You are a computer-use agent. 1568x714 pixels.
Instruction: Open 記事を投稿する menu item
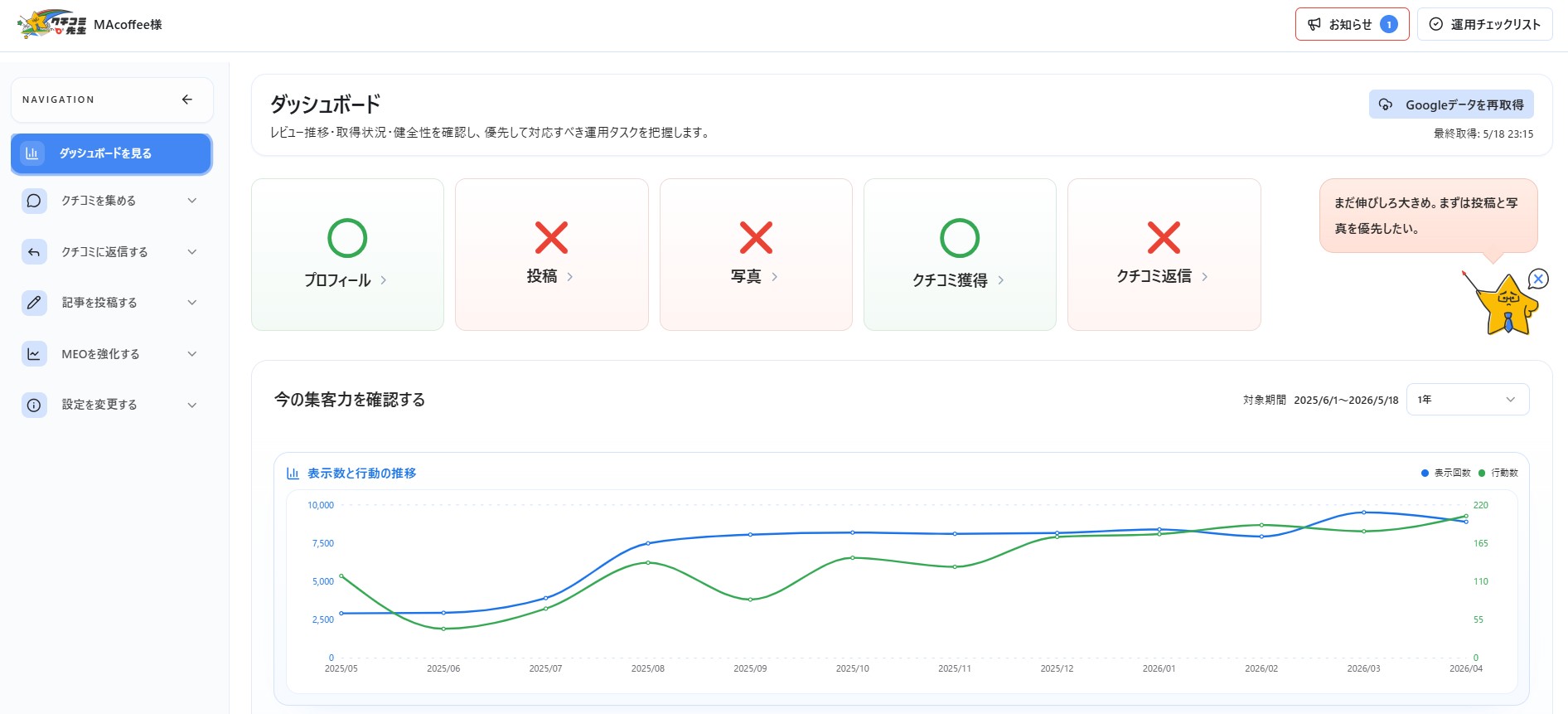[x=111, y=303]
